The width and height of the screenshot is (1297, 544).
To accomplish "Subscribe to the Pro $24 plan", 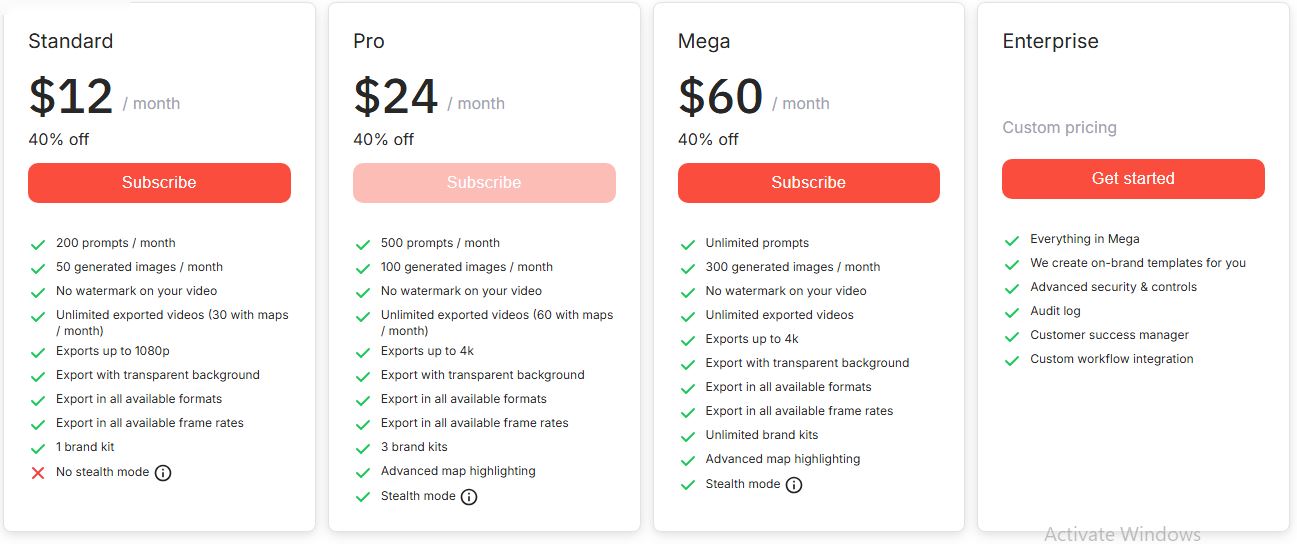I will pyautogui.click(x=484, y=183).
